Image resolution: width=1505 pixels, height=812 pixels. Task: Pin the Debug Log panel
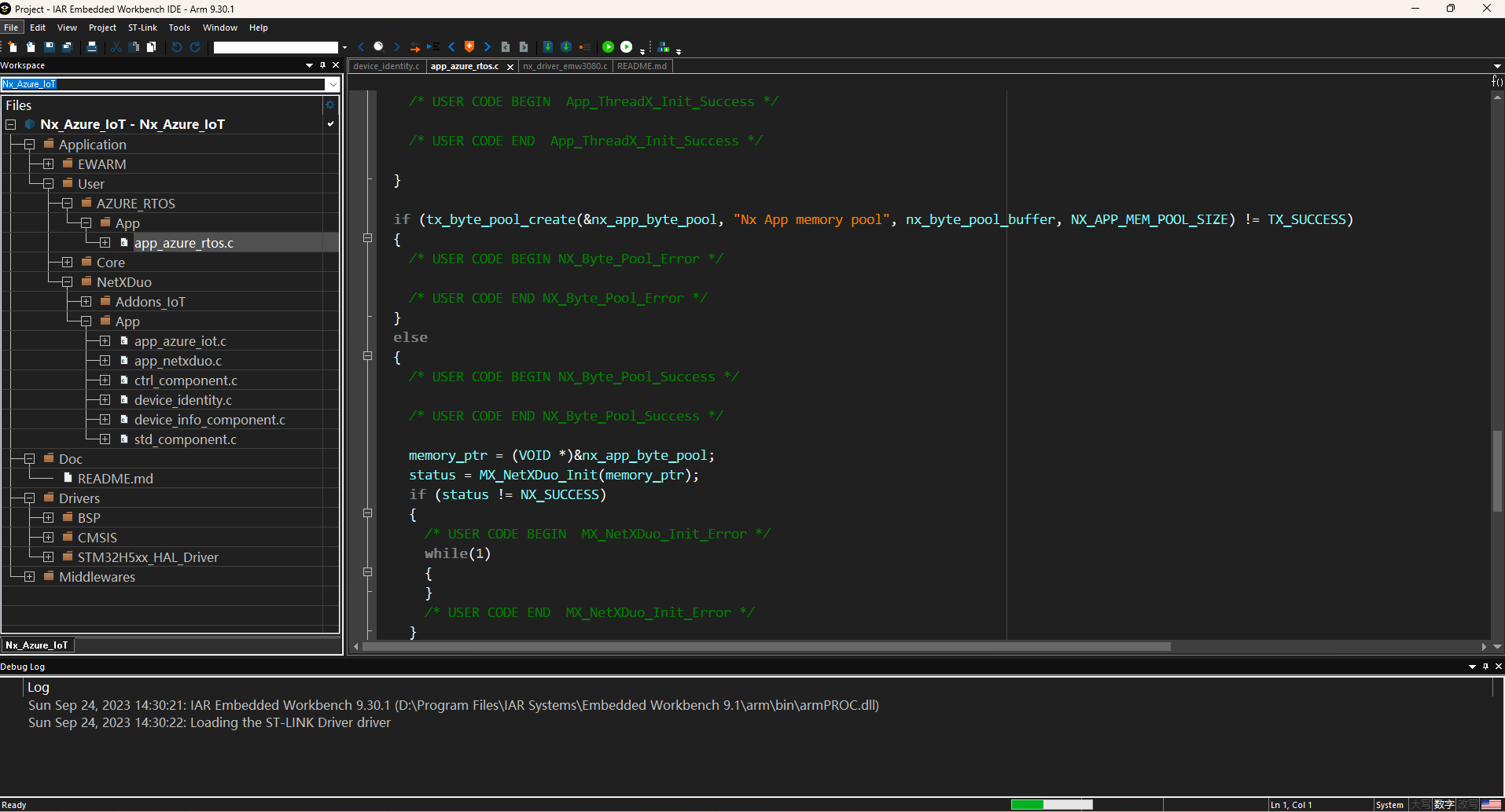[1485, 667]
